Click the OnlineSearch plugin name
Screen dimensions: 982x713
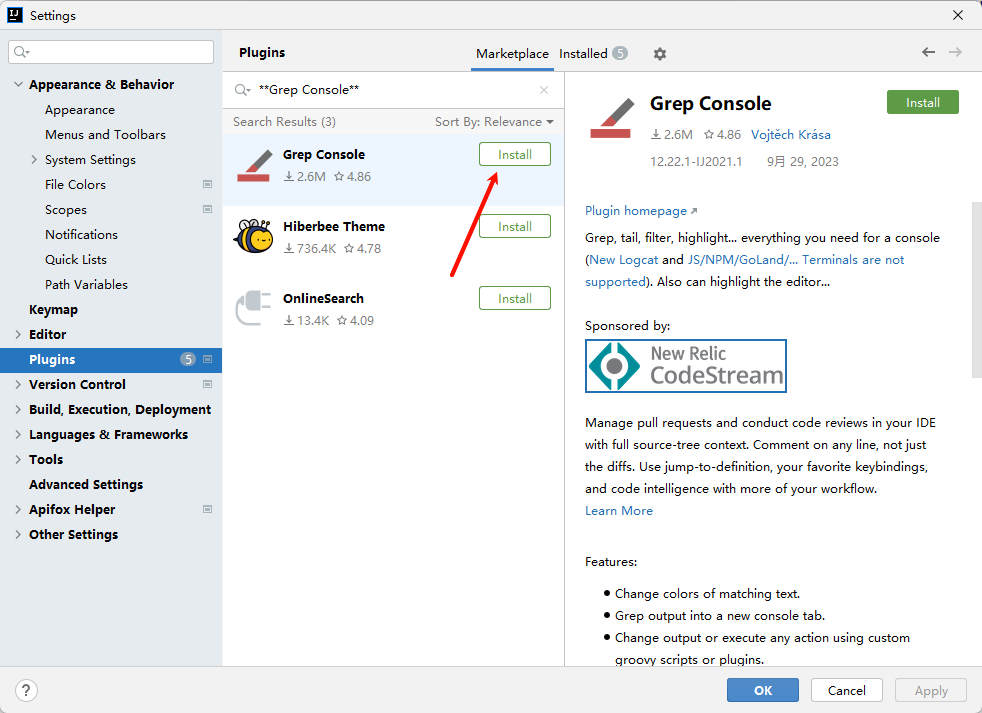point(323,298)
